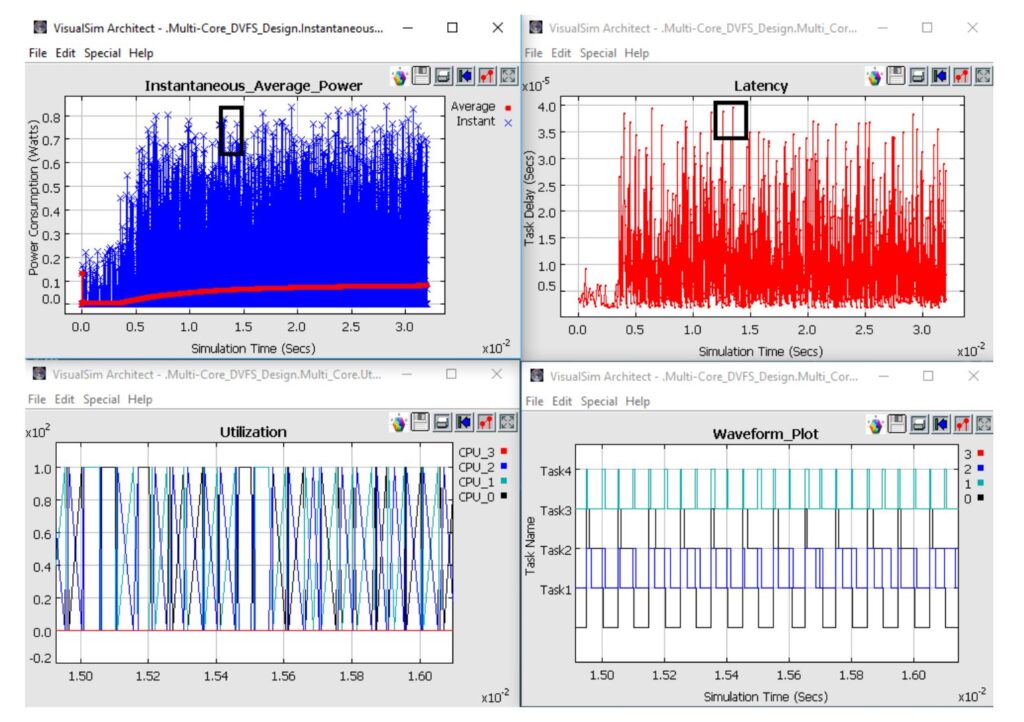Open Special menu in Instantaneous_Average_Power window
The height and width of the screenshot is (722, 1024).
pyautogui.click(x=103, y=53)
